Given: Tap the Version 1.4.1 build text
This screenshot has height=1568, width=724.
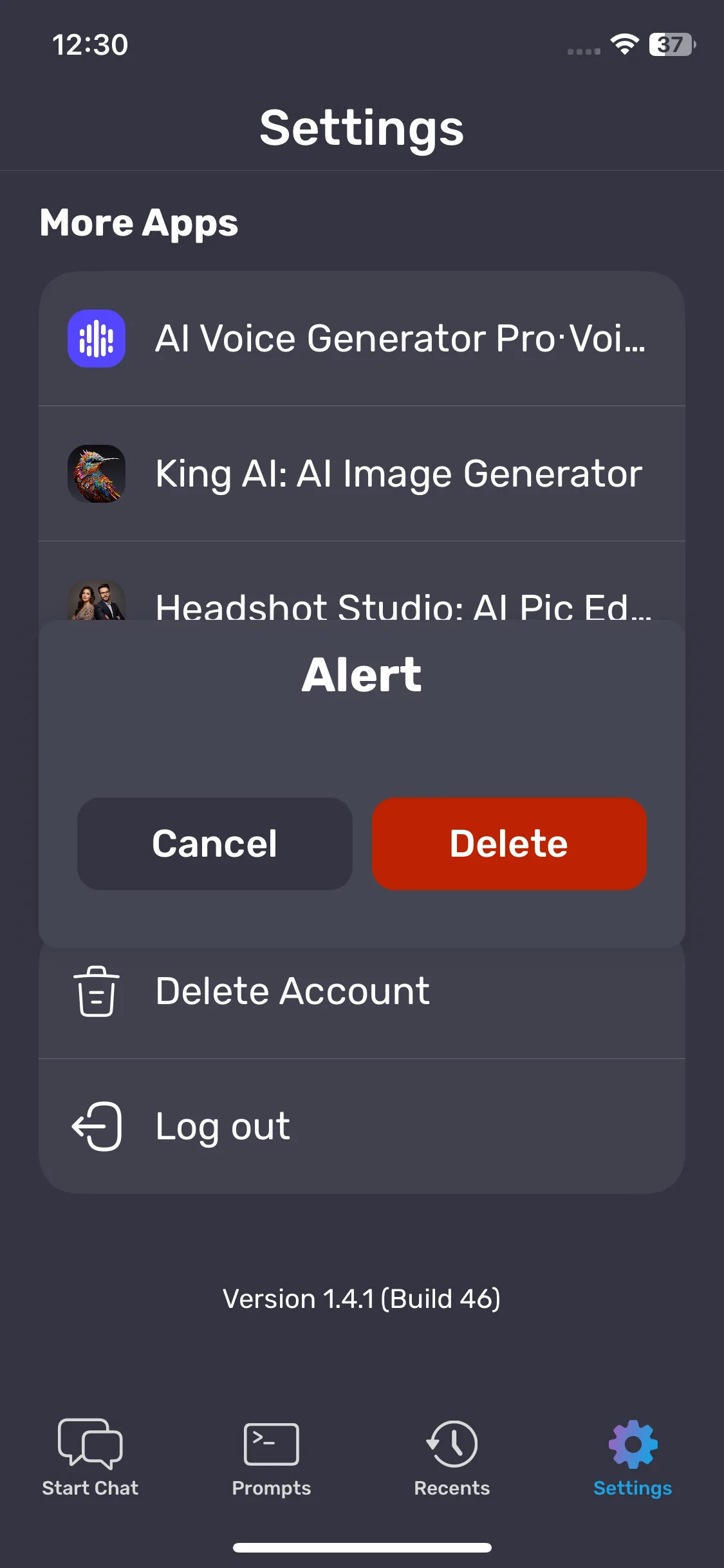Looking at the screenshot, I should (362, 1299).
